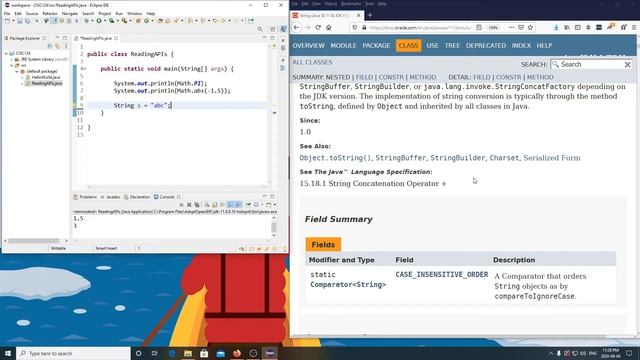The width and height of the screenshot is (640, 360).
Task: Click Pin Console icon
Action: [248, 204]
